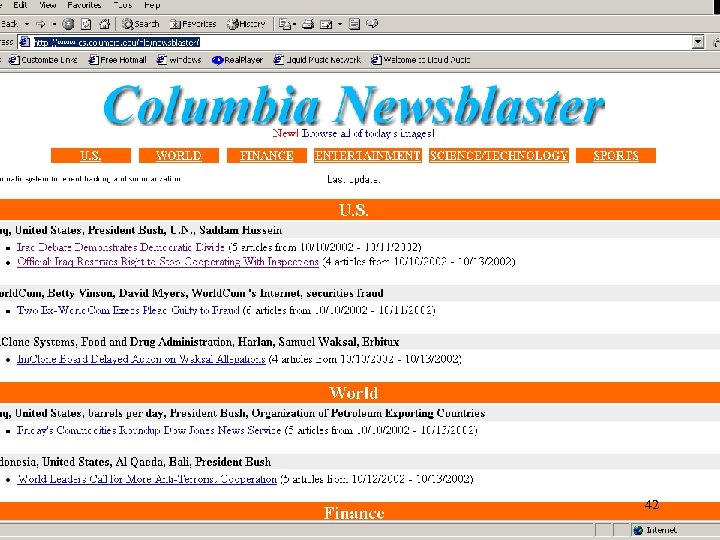
Task: Click the Mail toolbar icon
Action: 285,24
